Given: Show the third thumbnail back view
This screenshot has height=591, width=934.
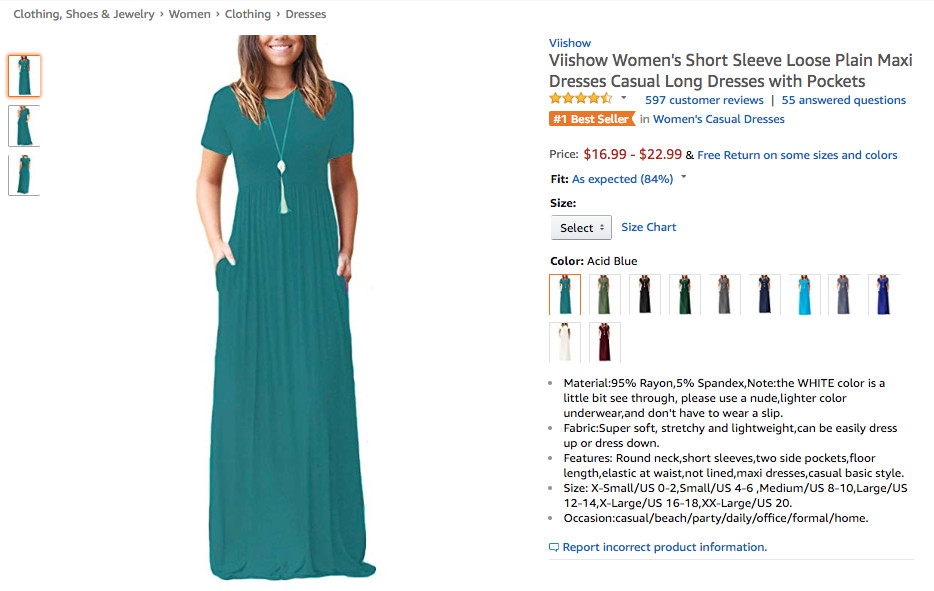Looking at the screenshot, I should coord(24,175).
